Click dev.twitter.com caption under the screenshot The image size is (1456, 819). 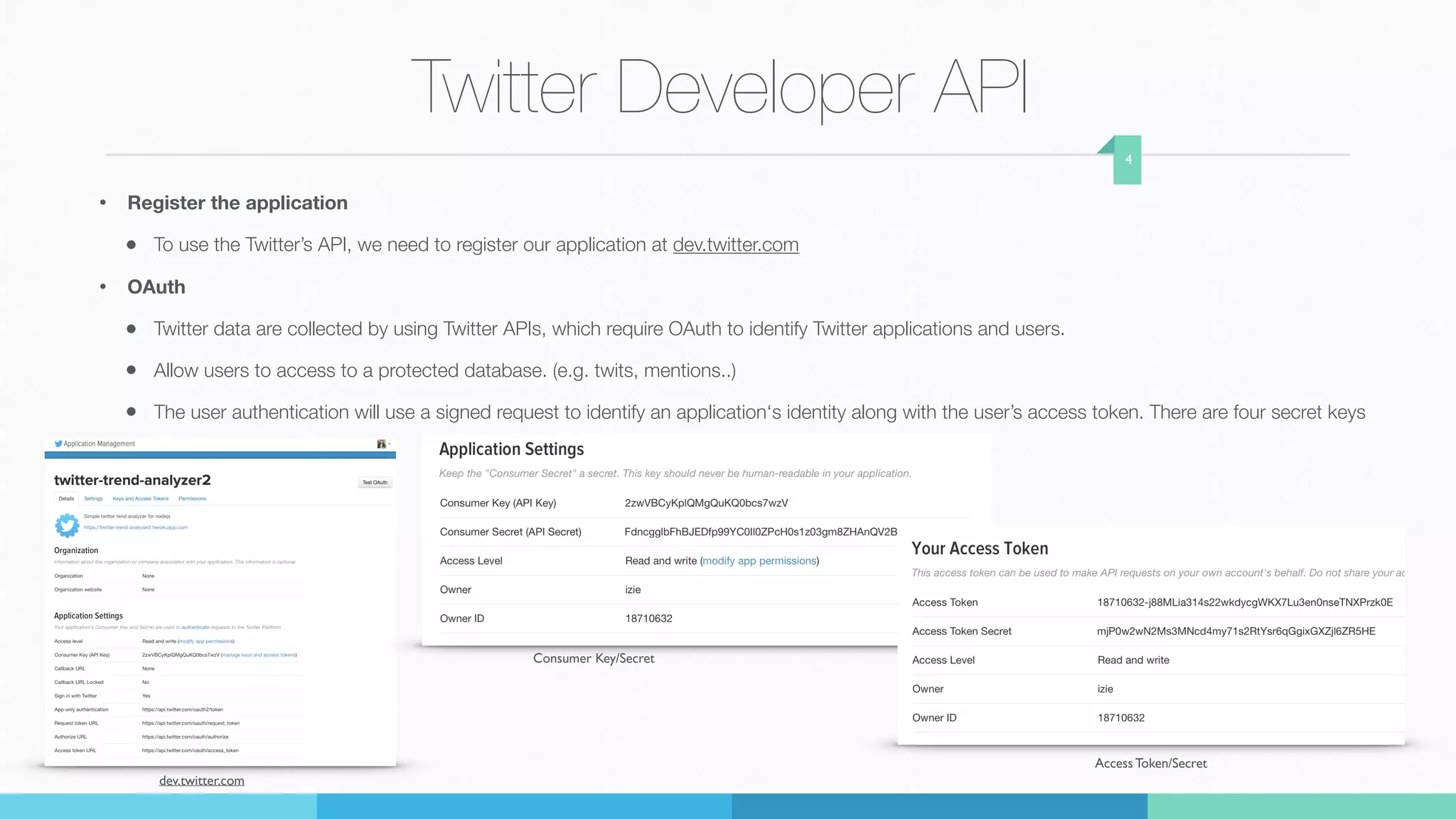pos(202,781)
